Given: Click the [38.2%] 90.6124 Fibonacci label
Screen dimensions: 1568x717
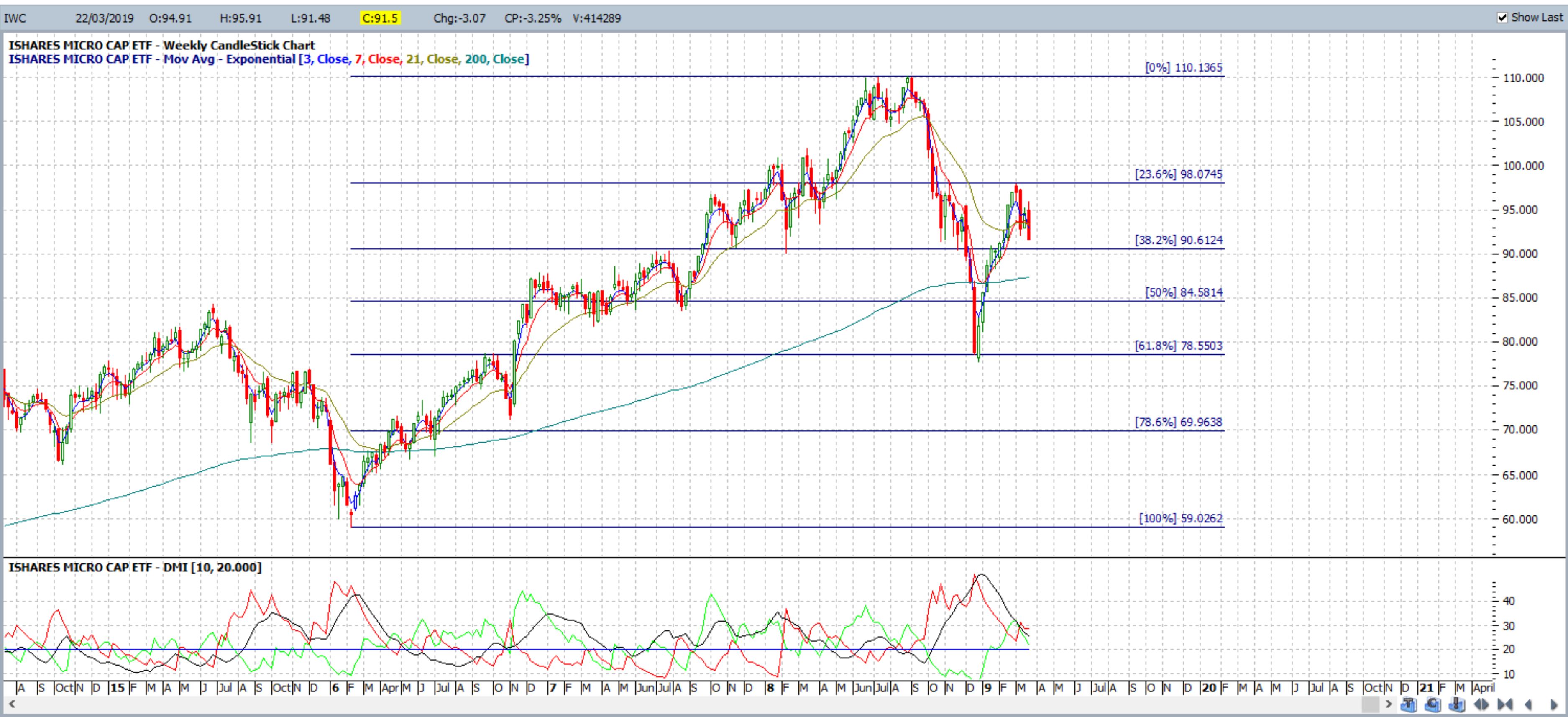Looking at the screenshot, I should (1179, 240).
